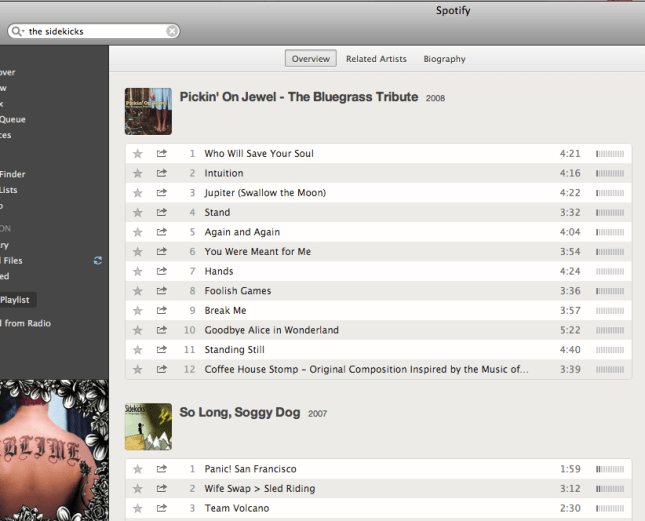Open the Files item in the sidebar

(x=12, y=260)
